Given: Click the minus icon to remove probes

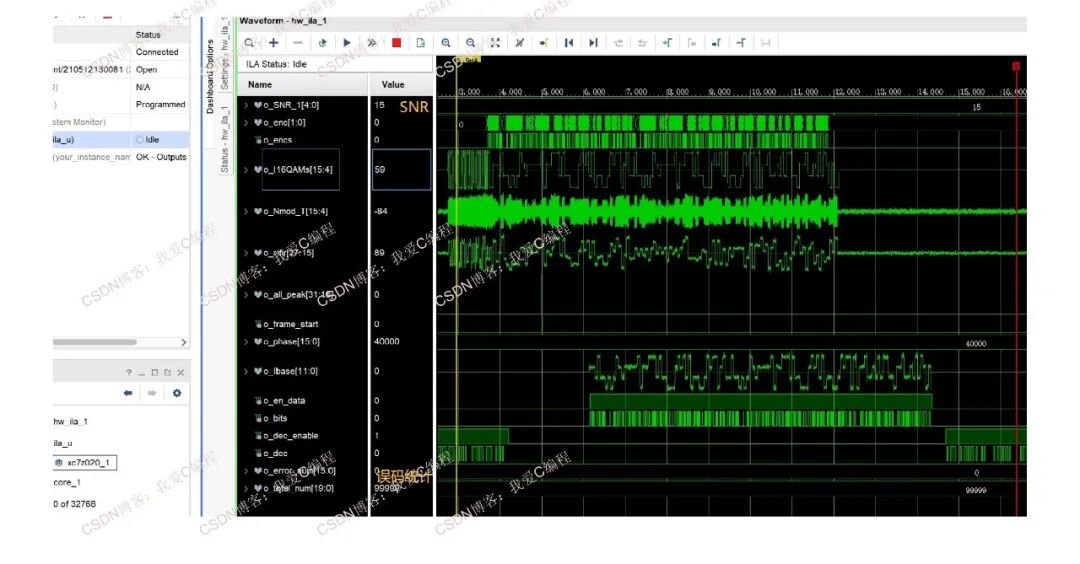Looking at the screenshot, I should [298, 43].
